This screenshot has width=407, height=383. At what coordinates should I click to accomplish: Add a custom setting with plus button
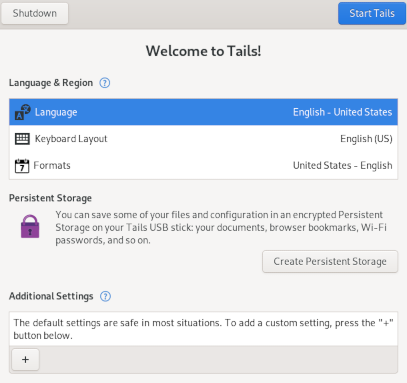tap(25, 359)
